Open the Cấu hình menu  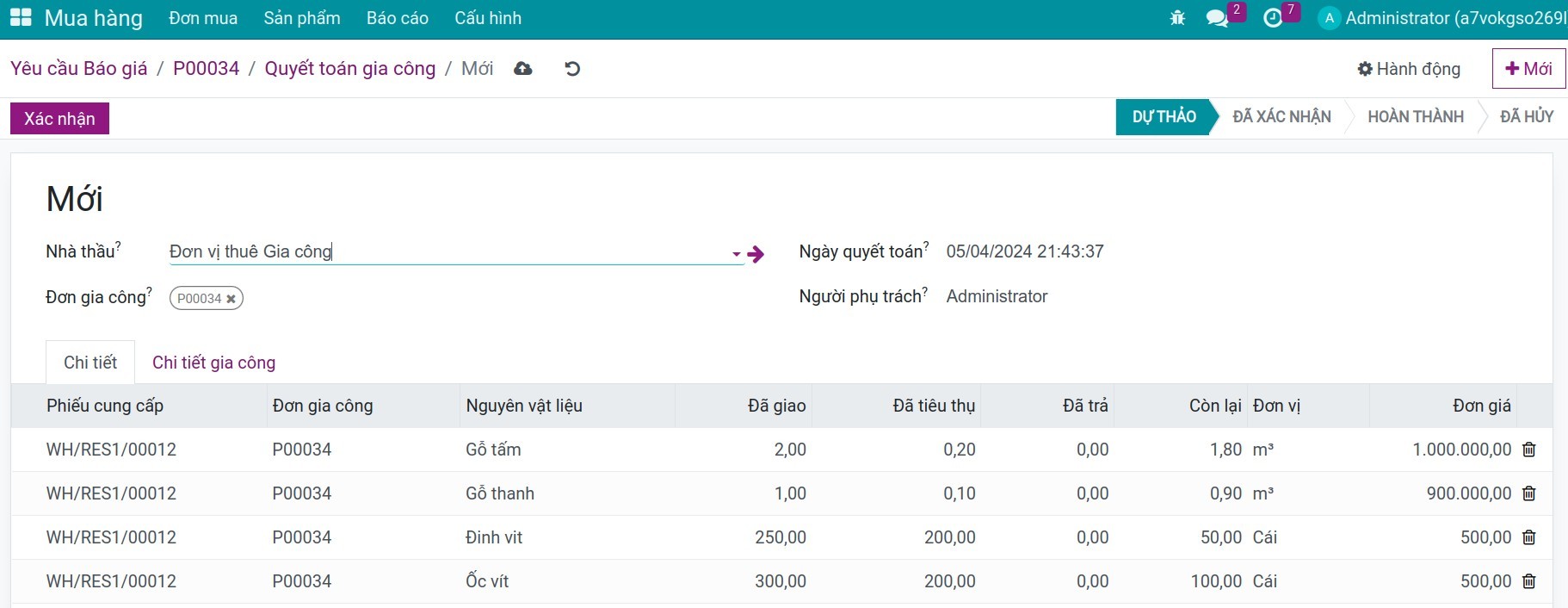[x=488, y=18]
